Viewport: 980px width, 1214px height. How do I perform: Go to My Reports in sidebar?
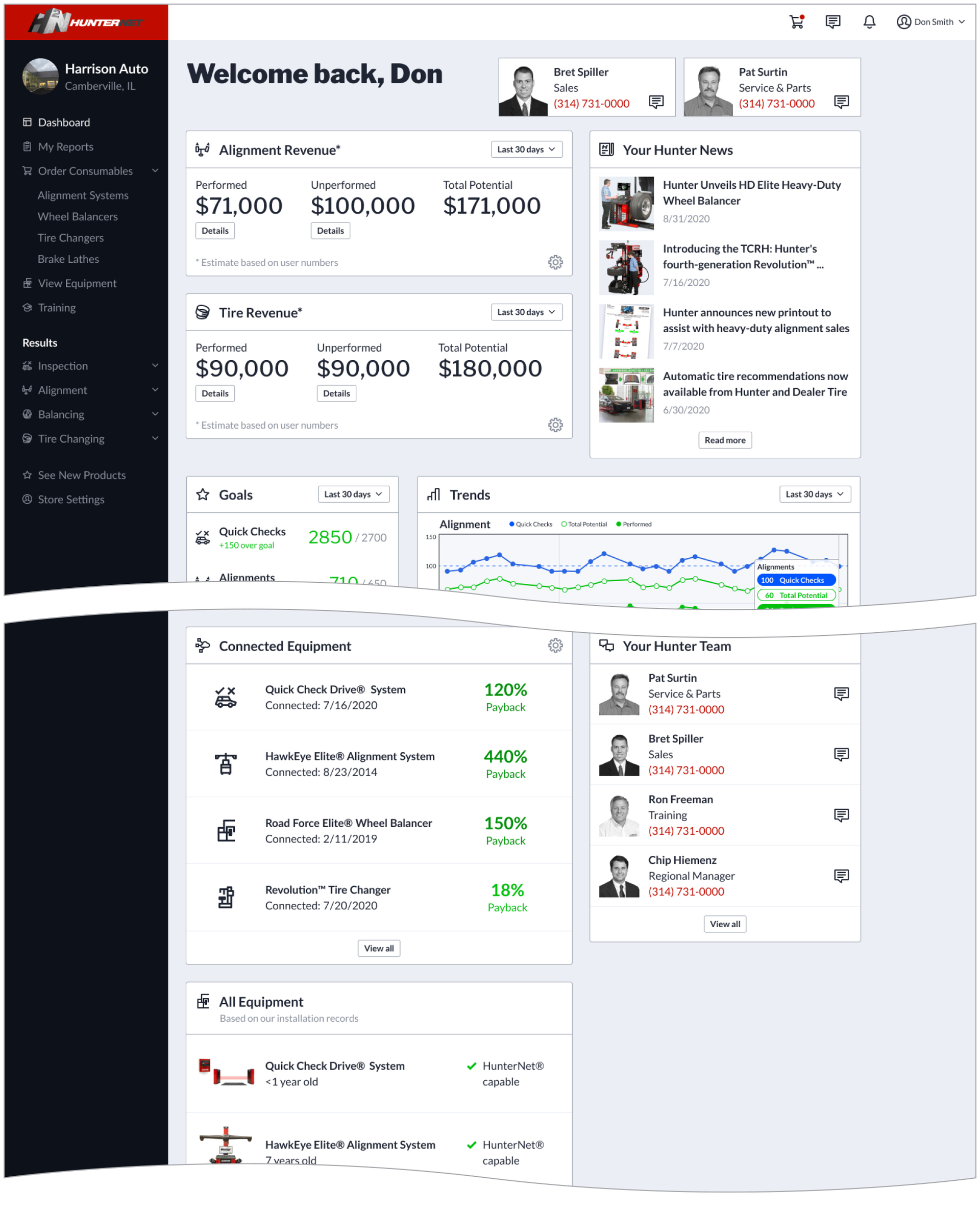click(65, 147)
